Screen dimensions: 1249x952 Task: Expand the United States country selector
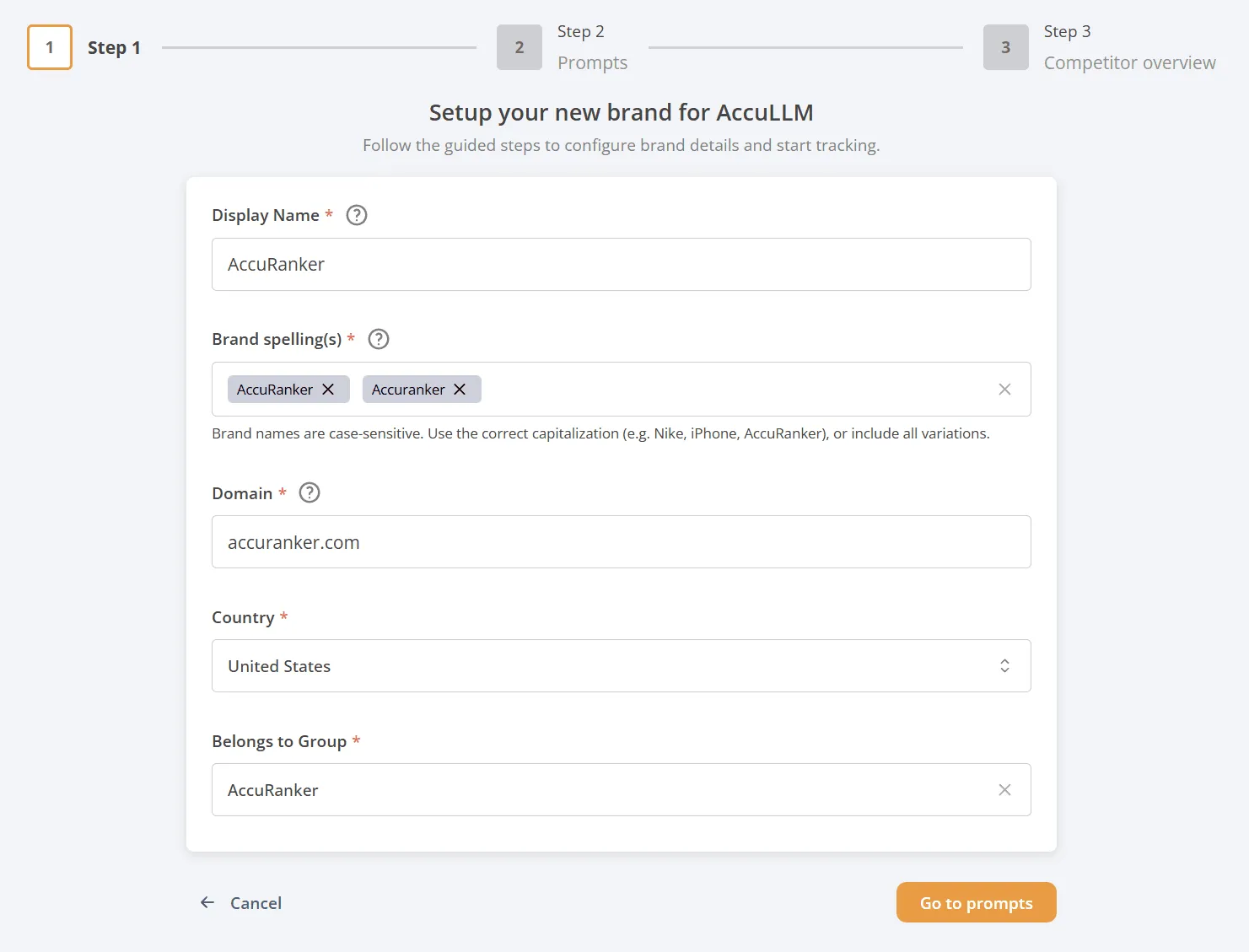coord(590,665)
